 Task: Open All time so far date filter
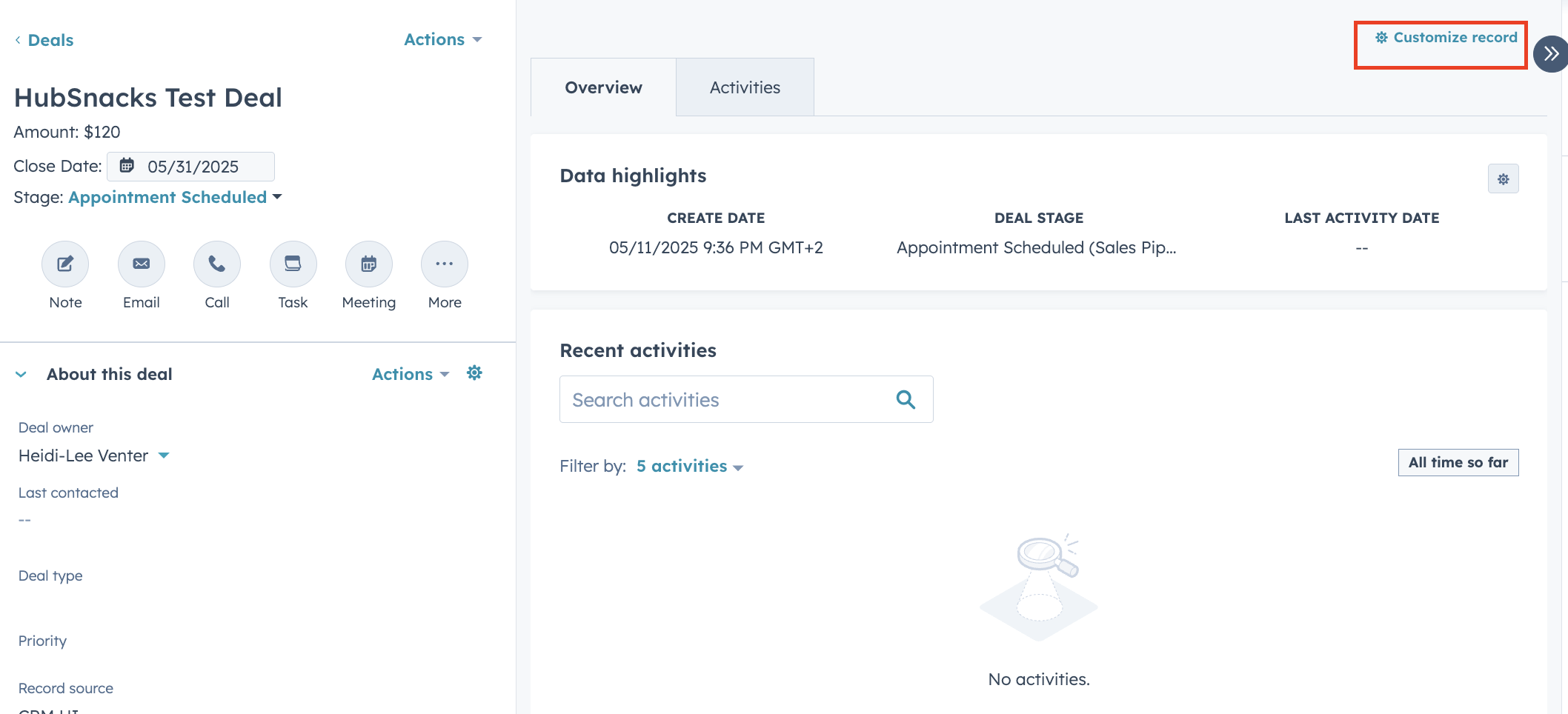(x=1458, y=462)
